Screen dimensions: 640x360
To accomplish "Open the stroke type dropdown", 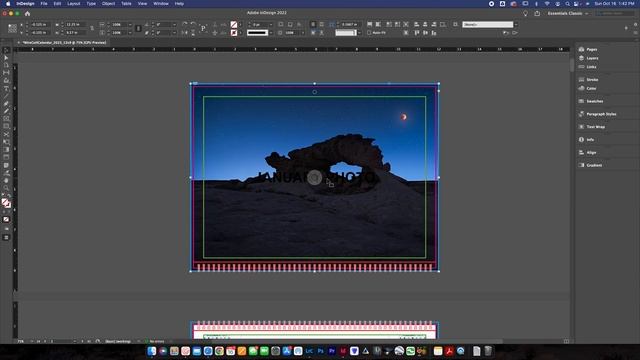I will (x=271, y=33).
